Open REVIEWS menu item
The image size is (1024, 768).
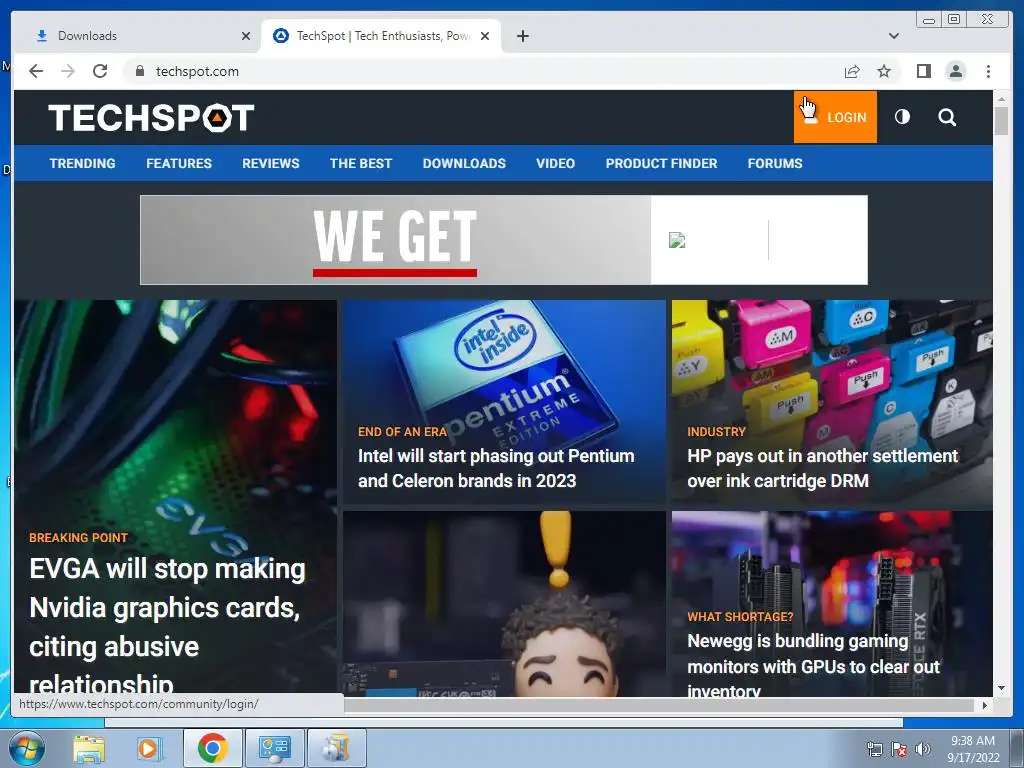(x=270, y=163)
